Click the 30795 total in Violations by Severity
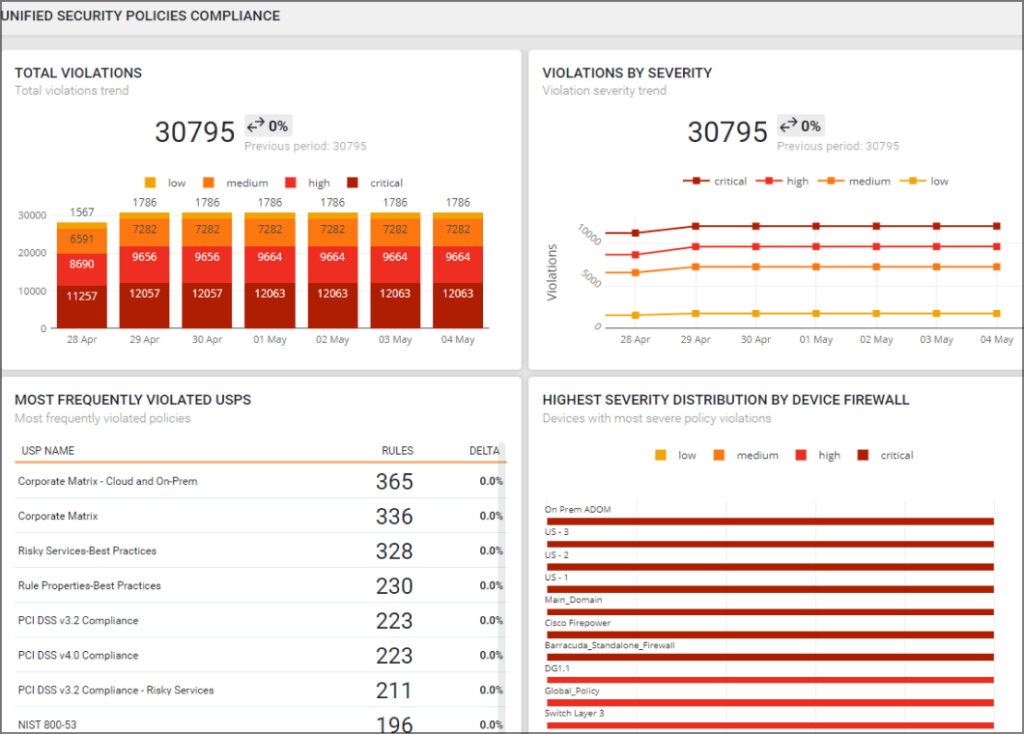Viewport: 1024px width, 734px height. pos(728,132)
